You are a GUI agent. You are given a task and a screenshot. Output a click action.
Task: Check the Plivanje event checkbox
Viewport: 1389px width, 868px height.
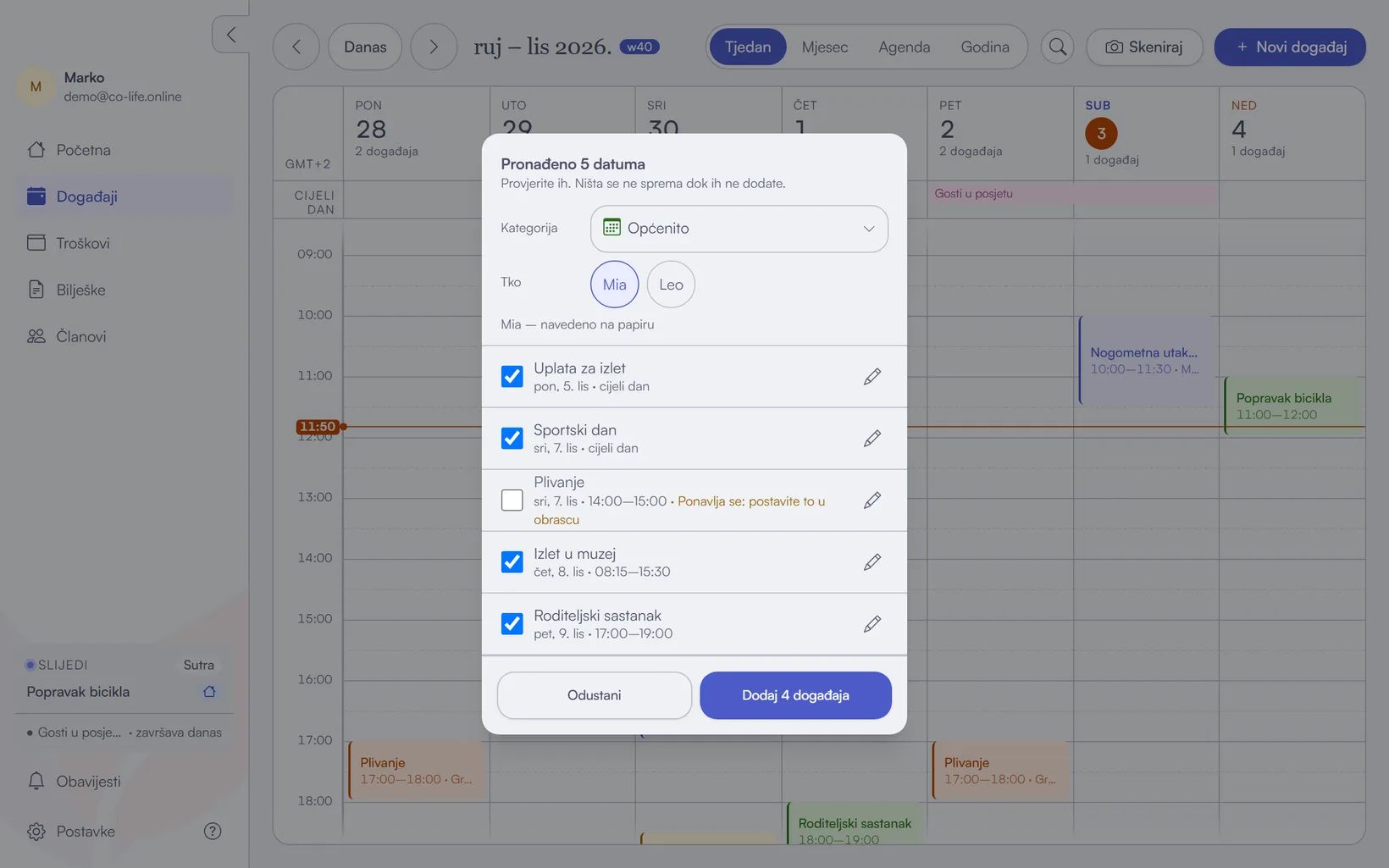(x=512, y=500)
